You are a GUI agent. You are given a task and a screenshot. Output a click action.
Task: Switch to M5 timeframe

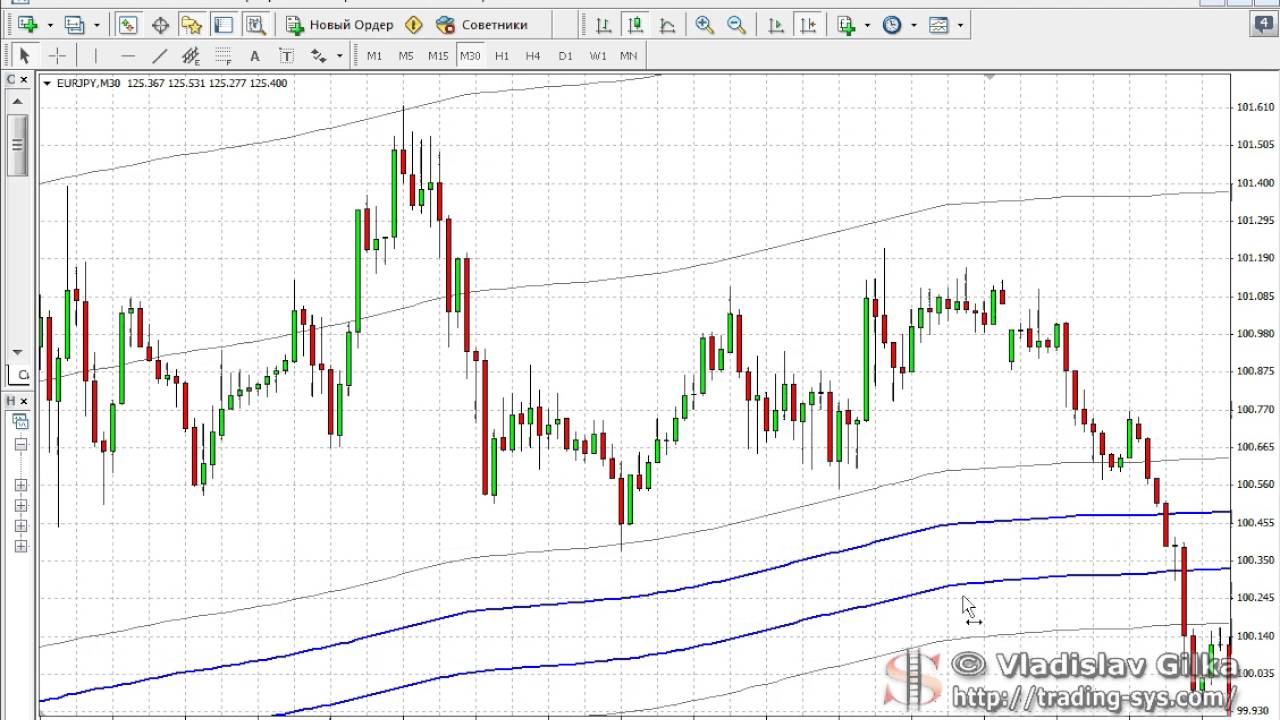tap(406, 56)
